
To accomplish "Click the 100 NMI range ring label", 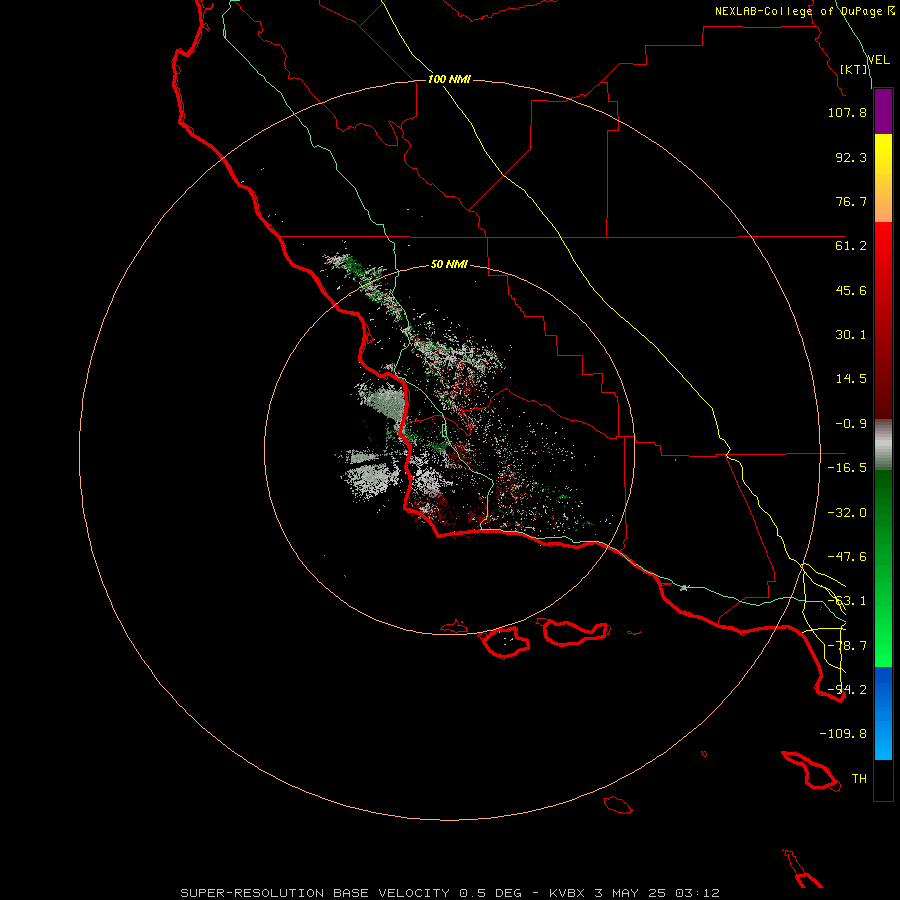I will coord(449,79).
